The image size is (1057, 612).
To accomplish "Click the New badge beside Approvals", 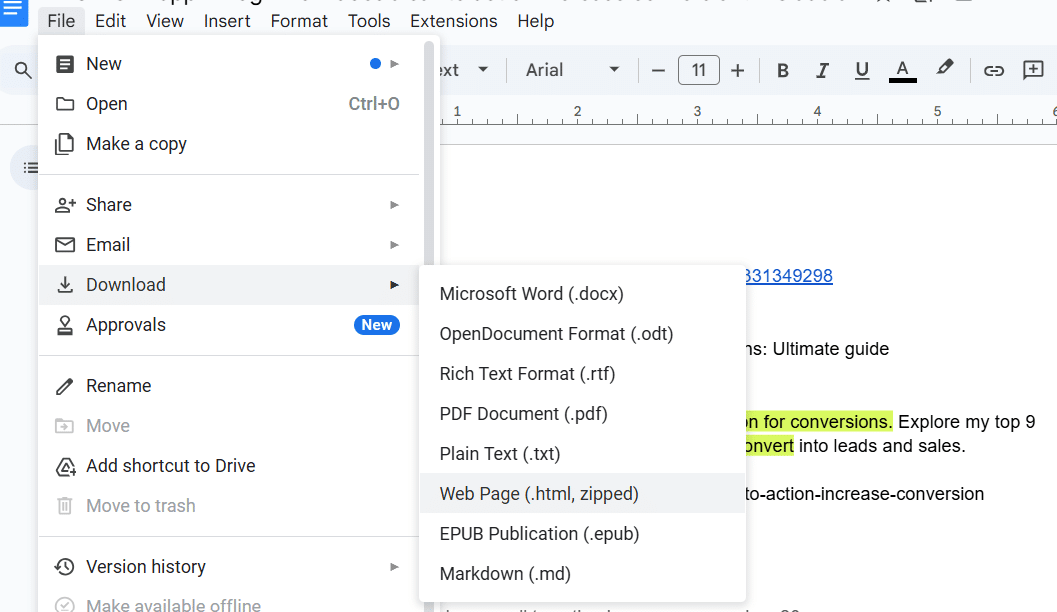I will click(x=377, y=325).
